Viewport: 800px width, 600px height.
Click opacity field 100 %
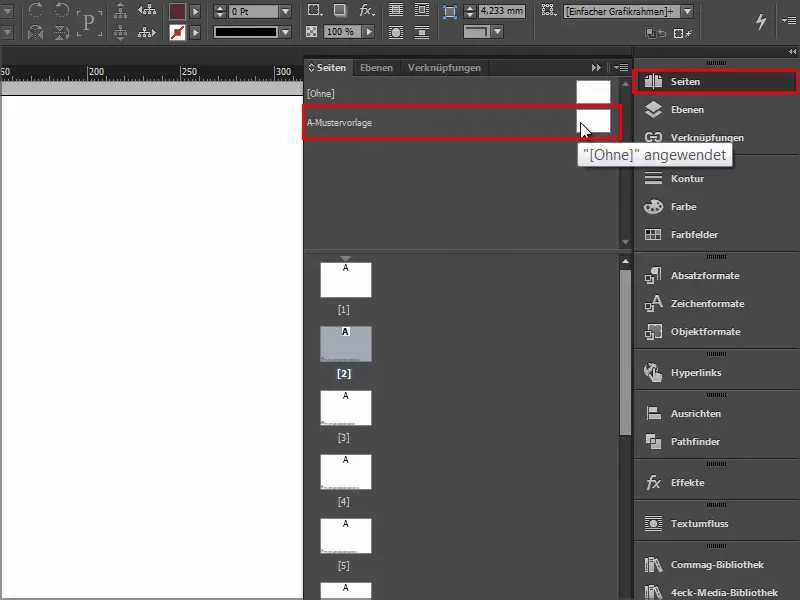[341, 32]
